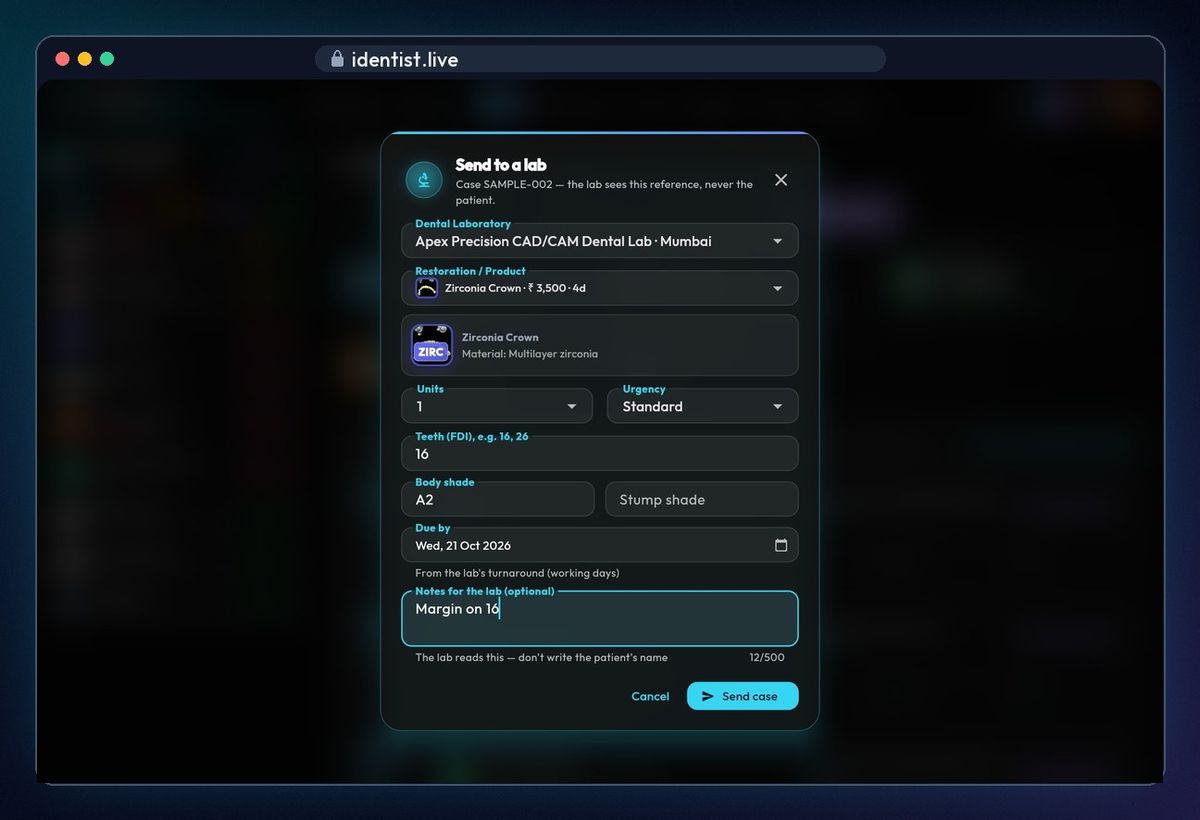This screenshot has height=820, width=1200.
Task: Expand the Restoration / Product dropdown
Action: point(600,288)
